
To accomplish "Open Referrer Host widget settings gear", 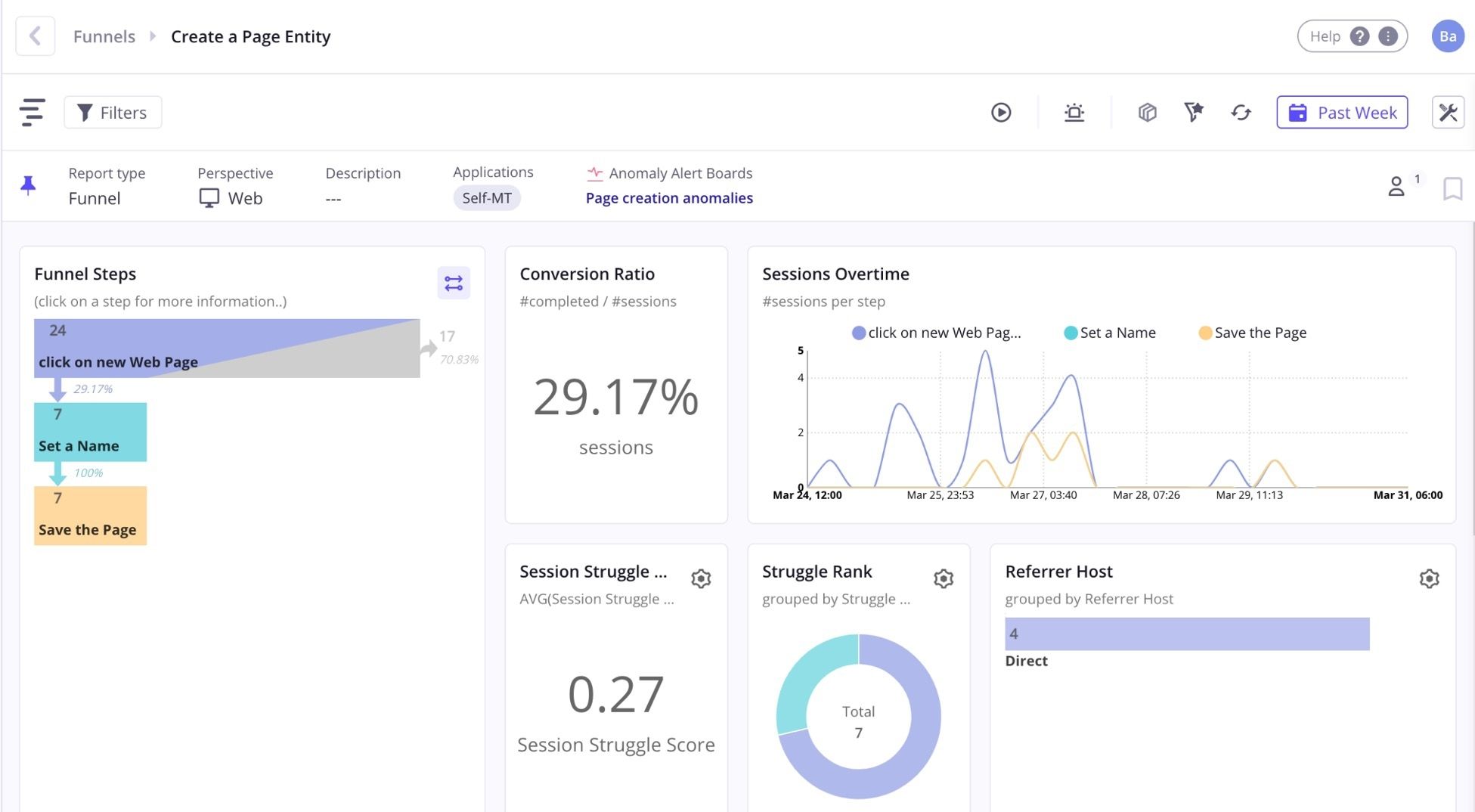I will coord(1428,579).
